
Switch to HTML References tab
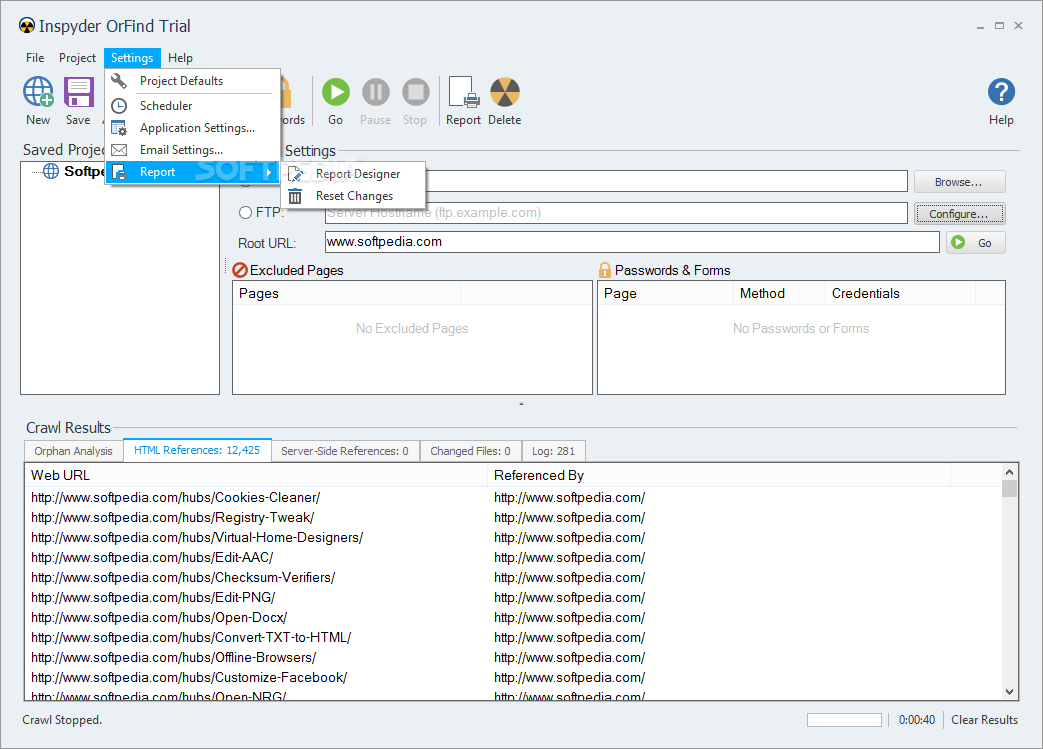pyautogui.click(x=197, y=450)
